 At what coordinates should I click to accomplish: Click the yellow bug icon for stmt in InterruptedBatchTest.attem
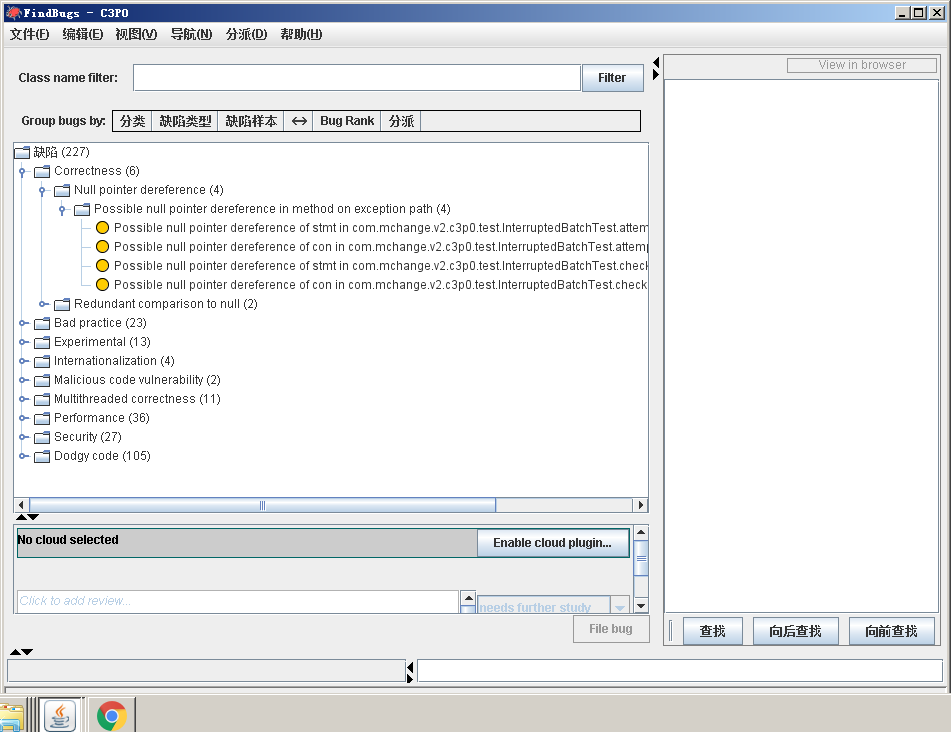102,227
